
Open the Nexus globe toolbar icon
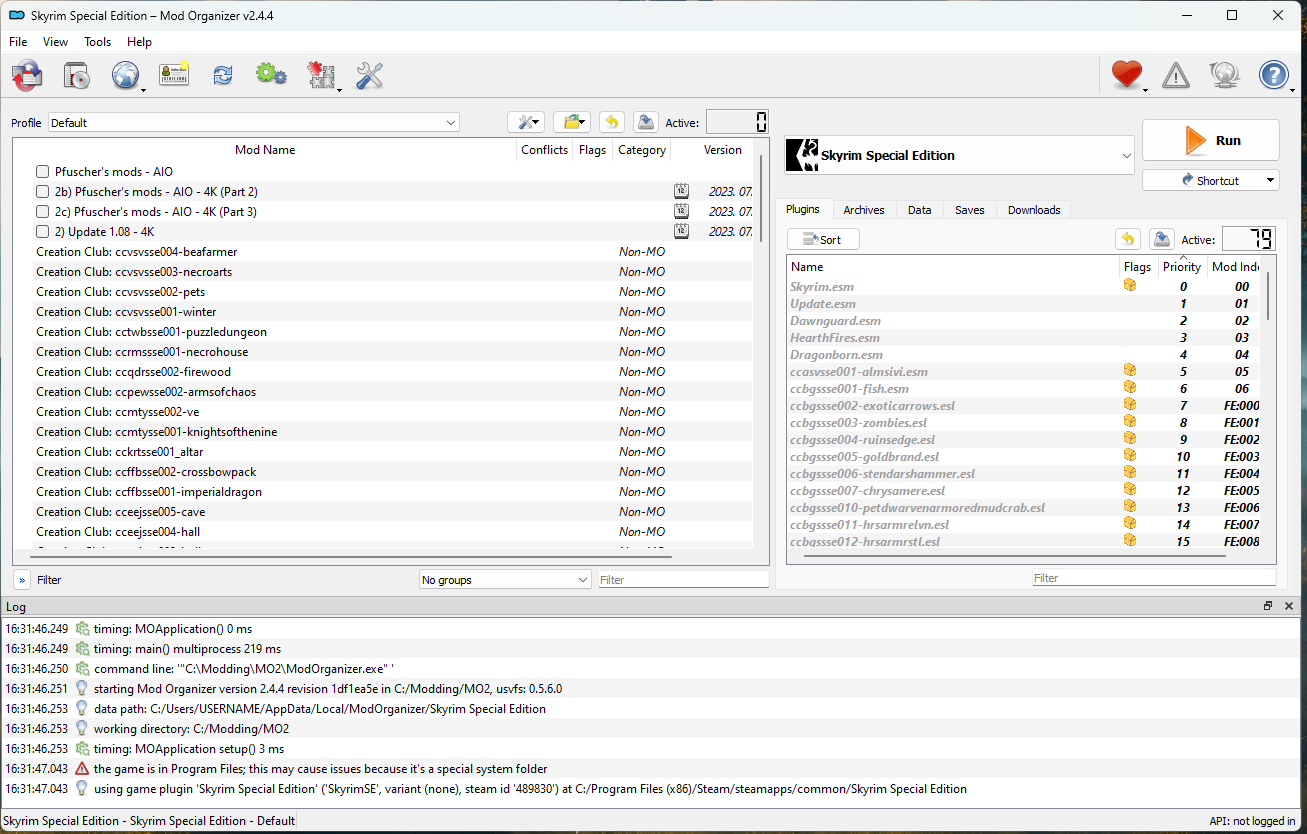(x=125, y=75)
